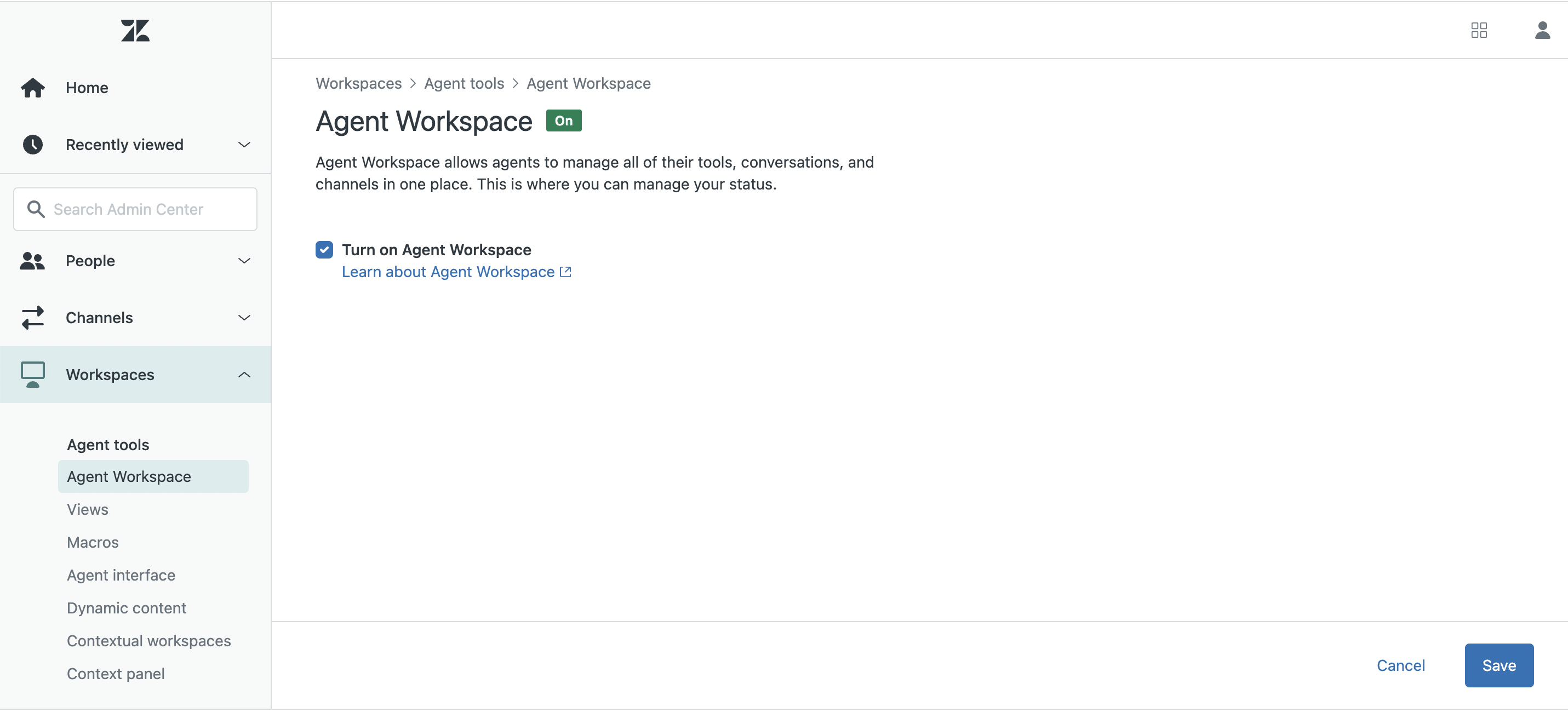
Task: Click the People group icon
Action: [x=33, y=261]
